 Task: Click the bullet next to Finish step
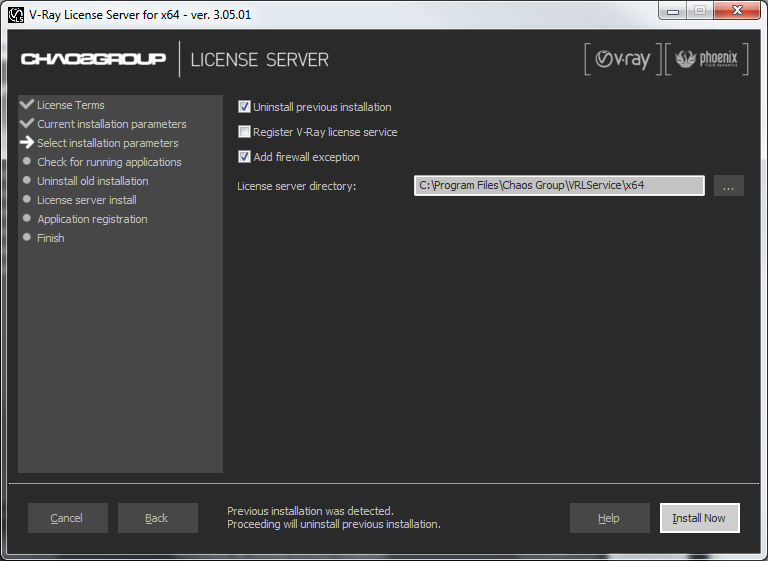click(27, 237)
